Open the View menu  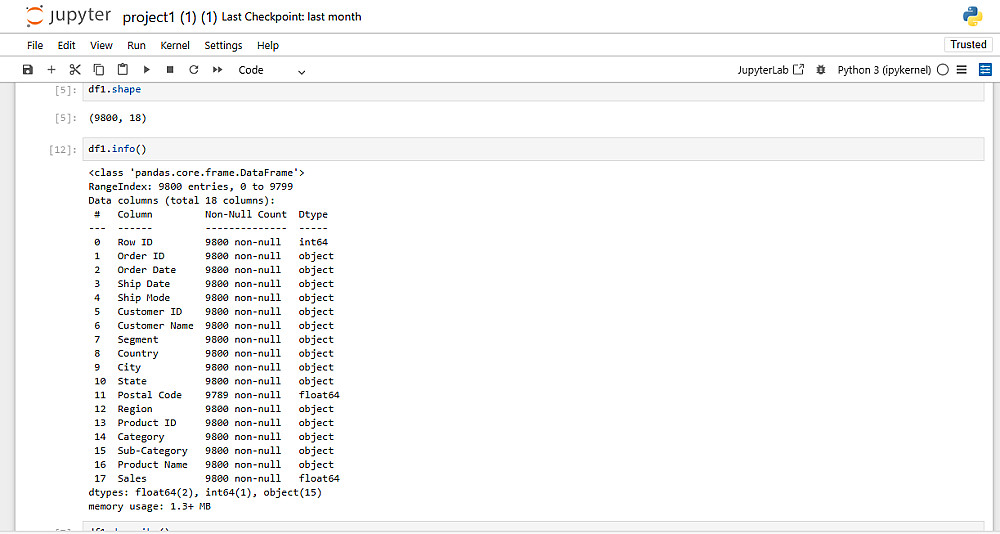pos(101,45)
